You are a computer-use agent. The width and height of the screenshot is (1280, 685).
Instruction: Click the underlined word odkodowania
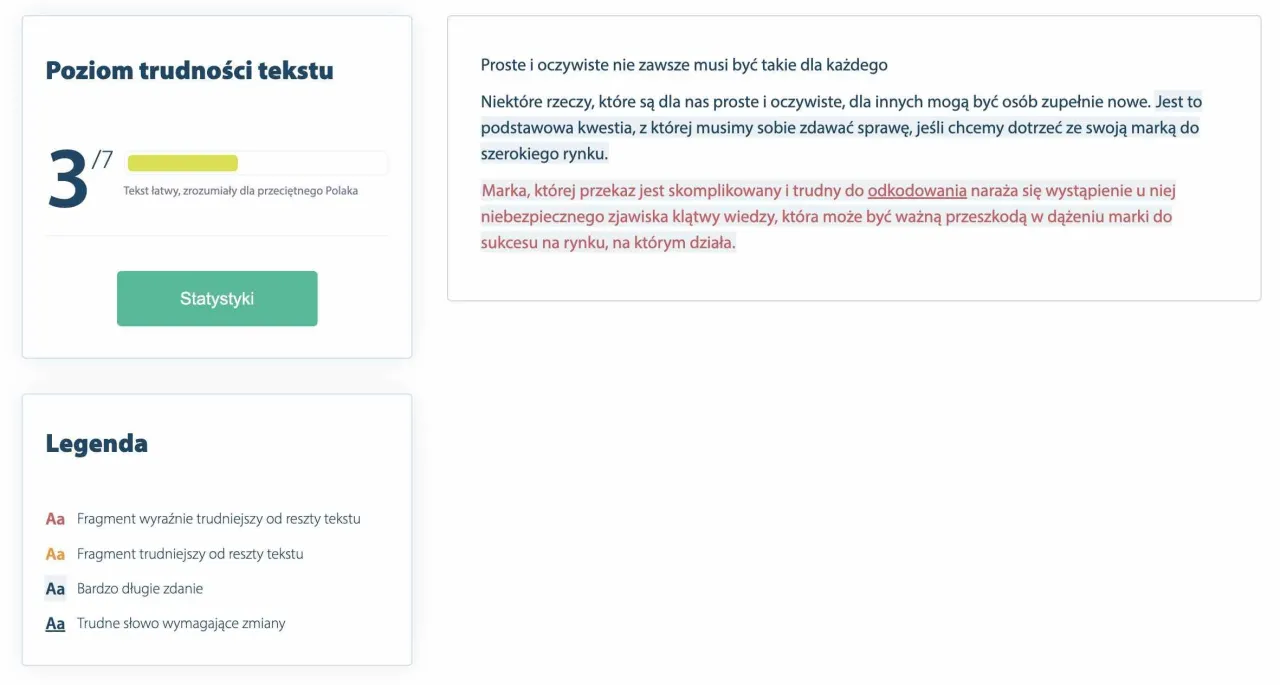click(917, 191)
